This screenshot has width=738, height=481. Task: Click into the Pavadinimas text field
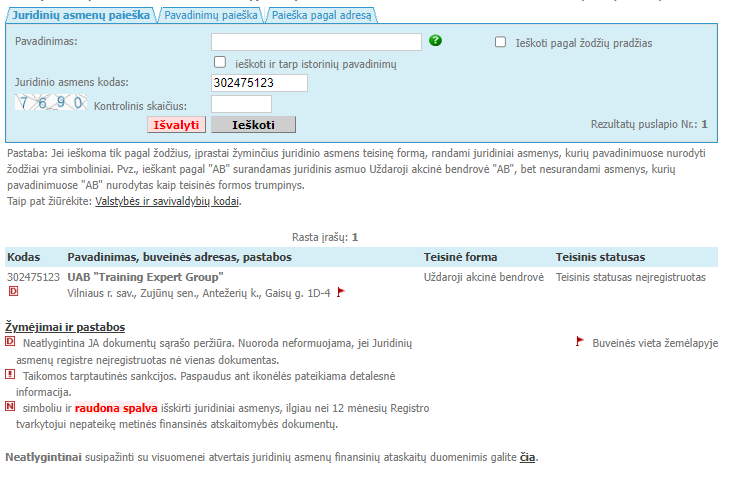pos(316,42)
